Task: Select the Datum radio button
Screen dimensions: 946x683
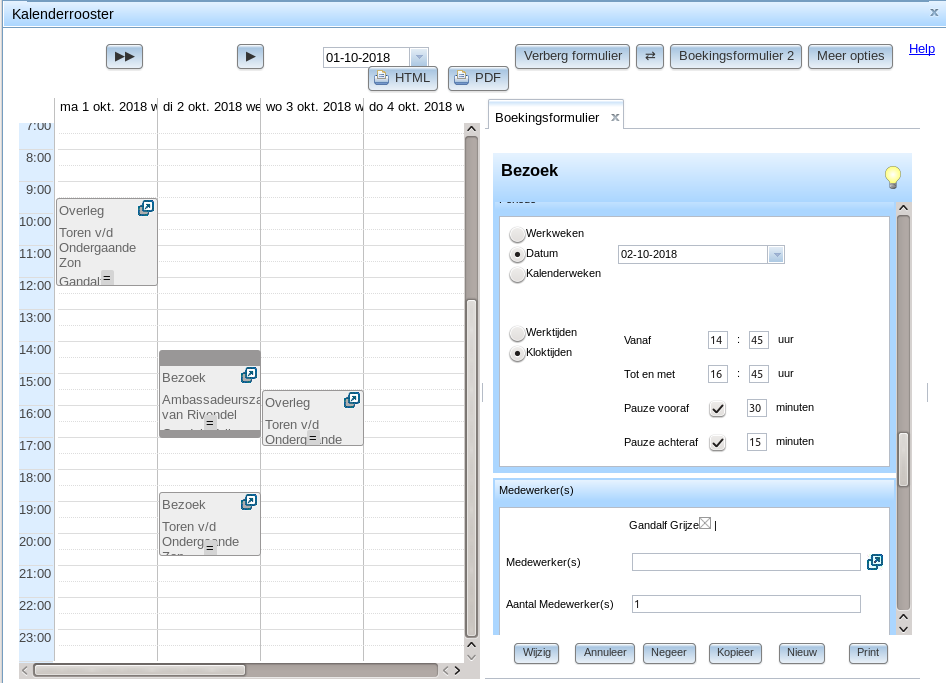Action: [517, 255]
